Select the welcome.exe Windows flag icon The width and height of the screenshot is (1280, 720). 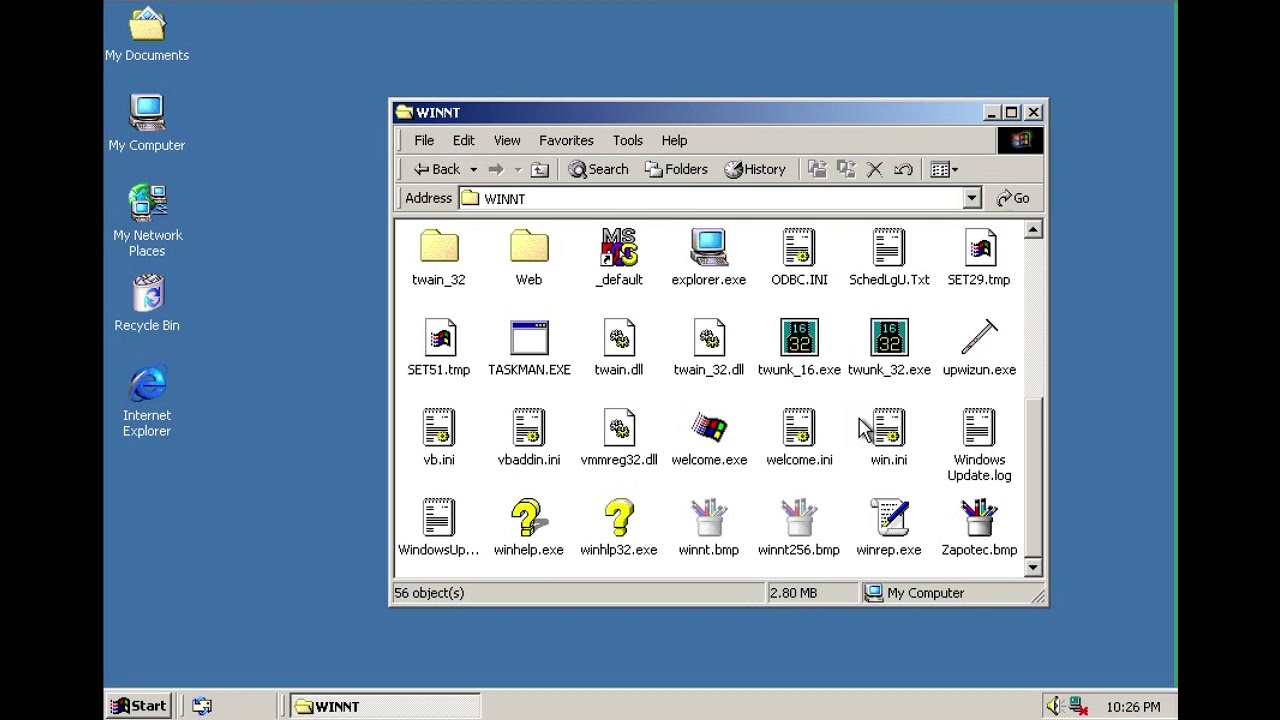point(709,428)
